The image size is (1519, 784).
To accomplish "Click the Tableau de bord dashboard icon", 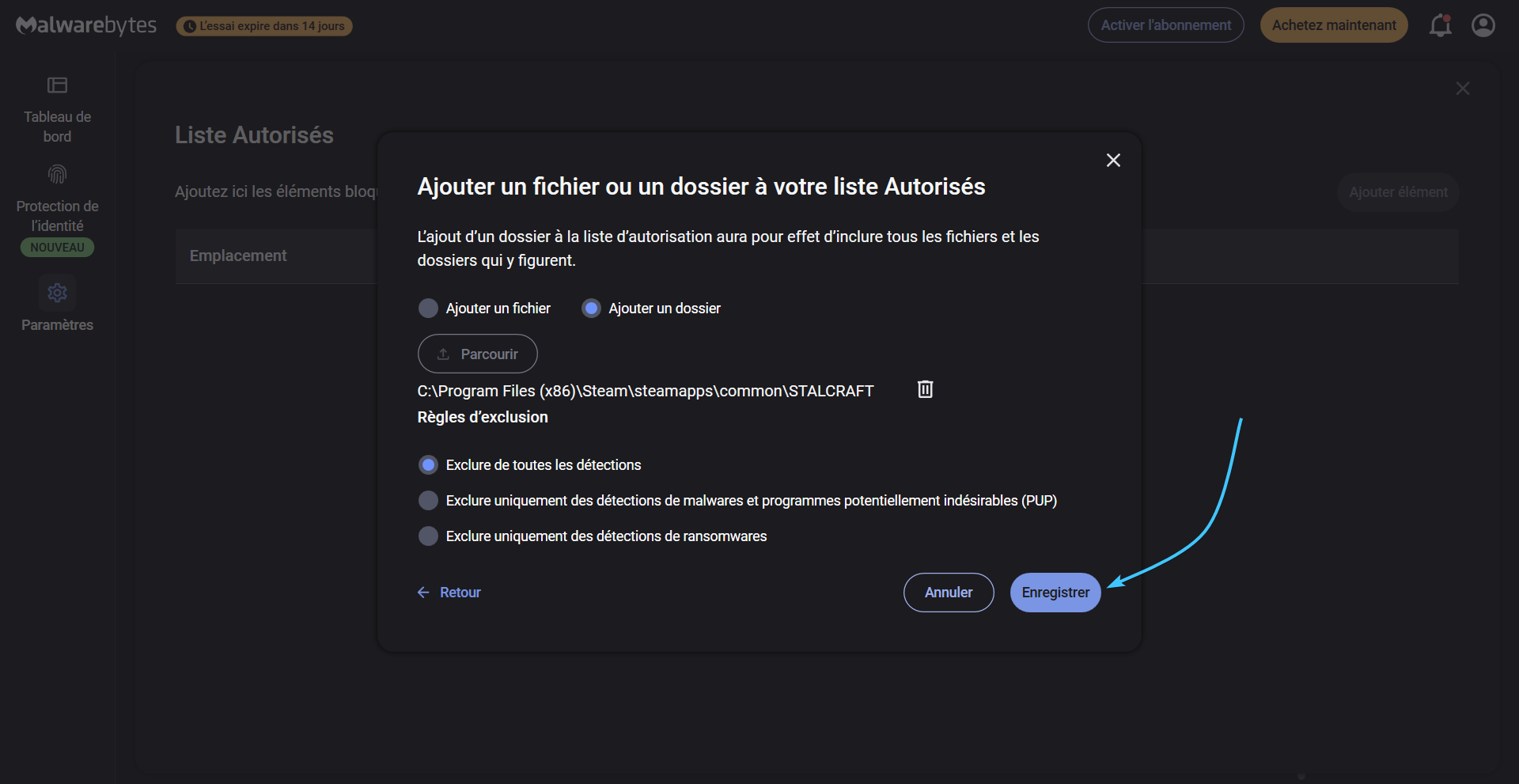I will pos(57,85).
